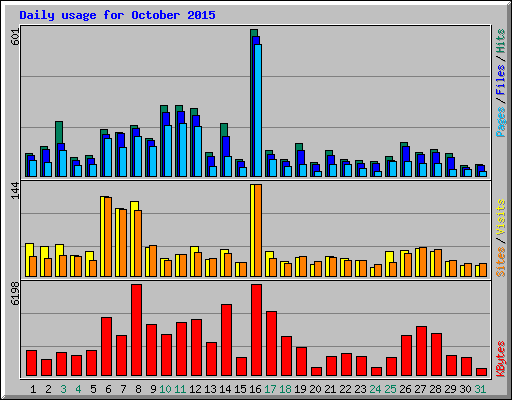The width and height of the screenshot is (512, 400).
Task: Click day 14 on the x-axis
Action: (225, 389)
